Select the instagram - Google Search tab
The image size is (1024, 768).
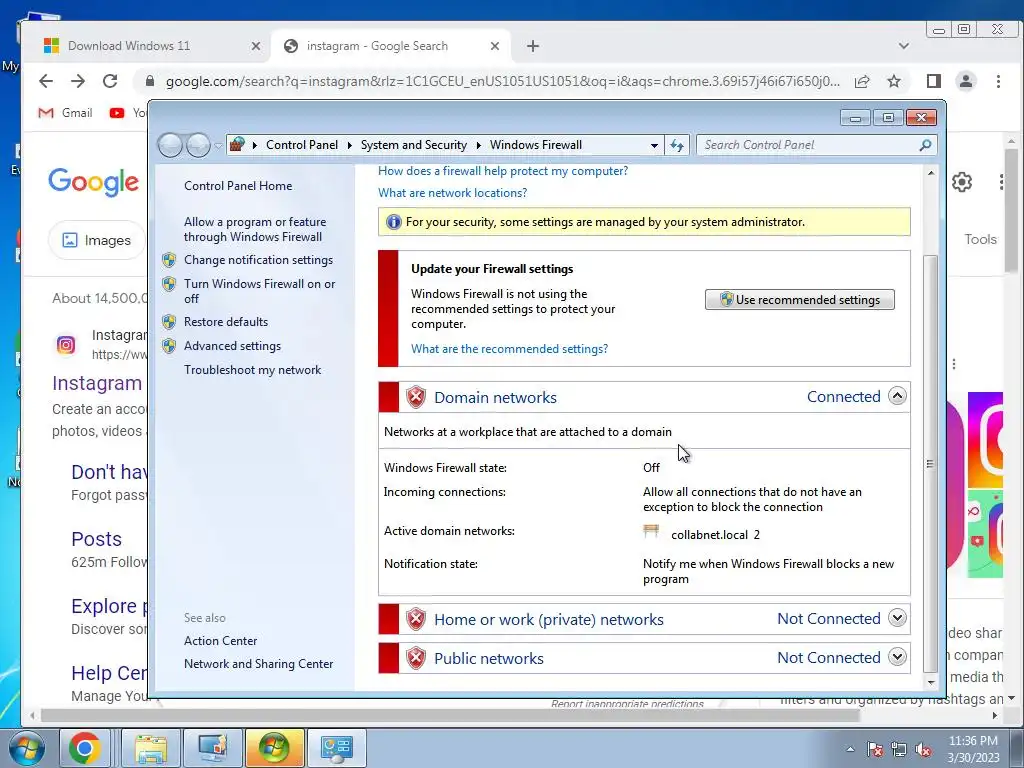(391, 46)
